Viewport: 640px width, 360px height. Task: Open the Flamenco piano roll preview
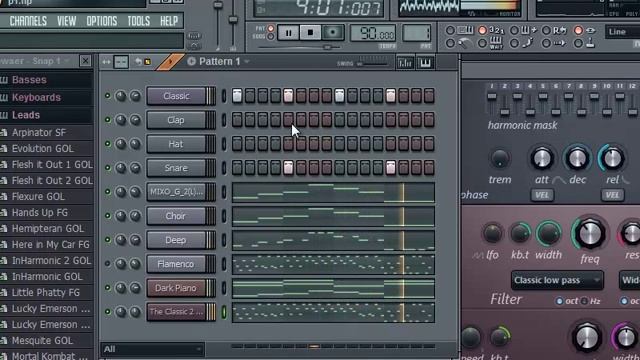click(333, 264)
